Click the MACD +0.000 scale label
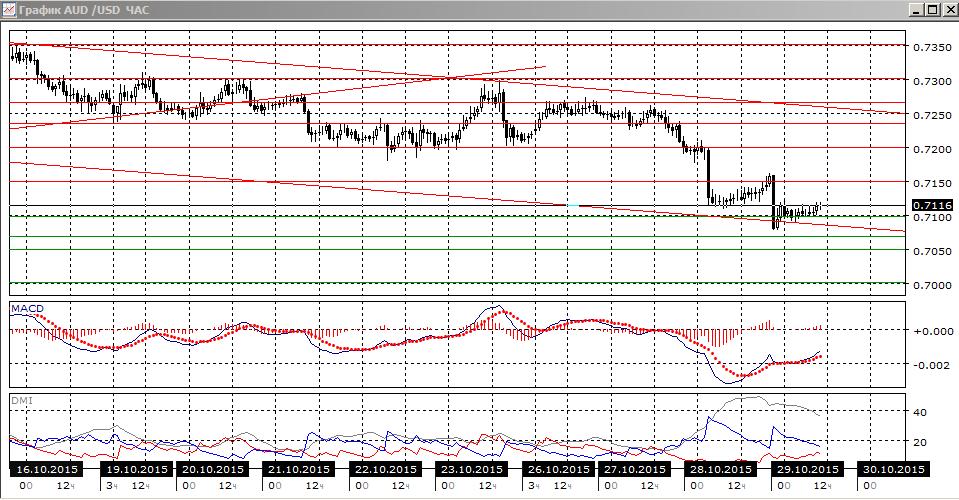Image resolution: width=959 pixels, height=500 pixels. click(x=933, y=331)
